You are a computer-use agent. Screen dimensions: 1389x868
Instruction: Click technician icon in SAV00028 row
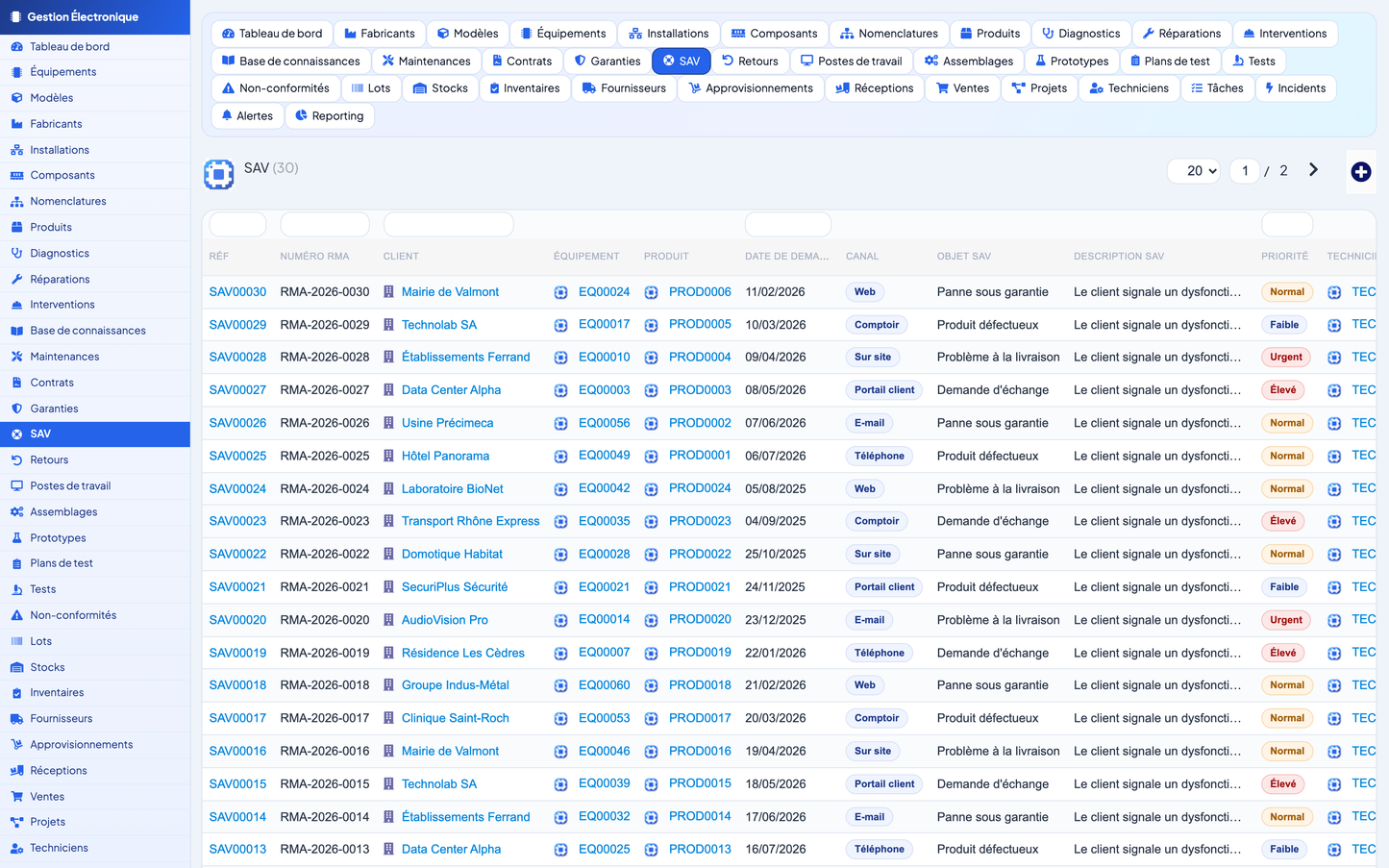[1334, 358]
